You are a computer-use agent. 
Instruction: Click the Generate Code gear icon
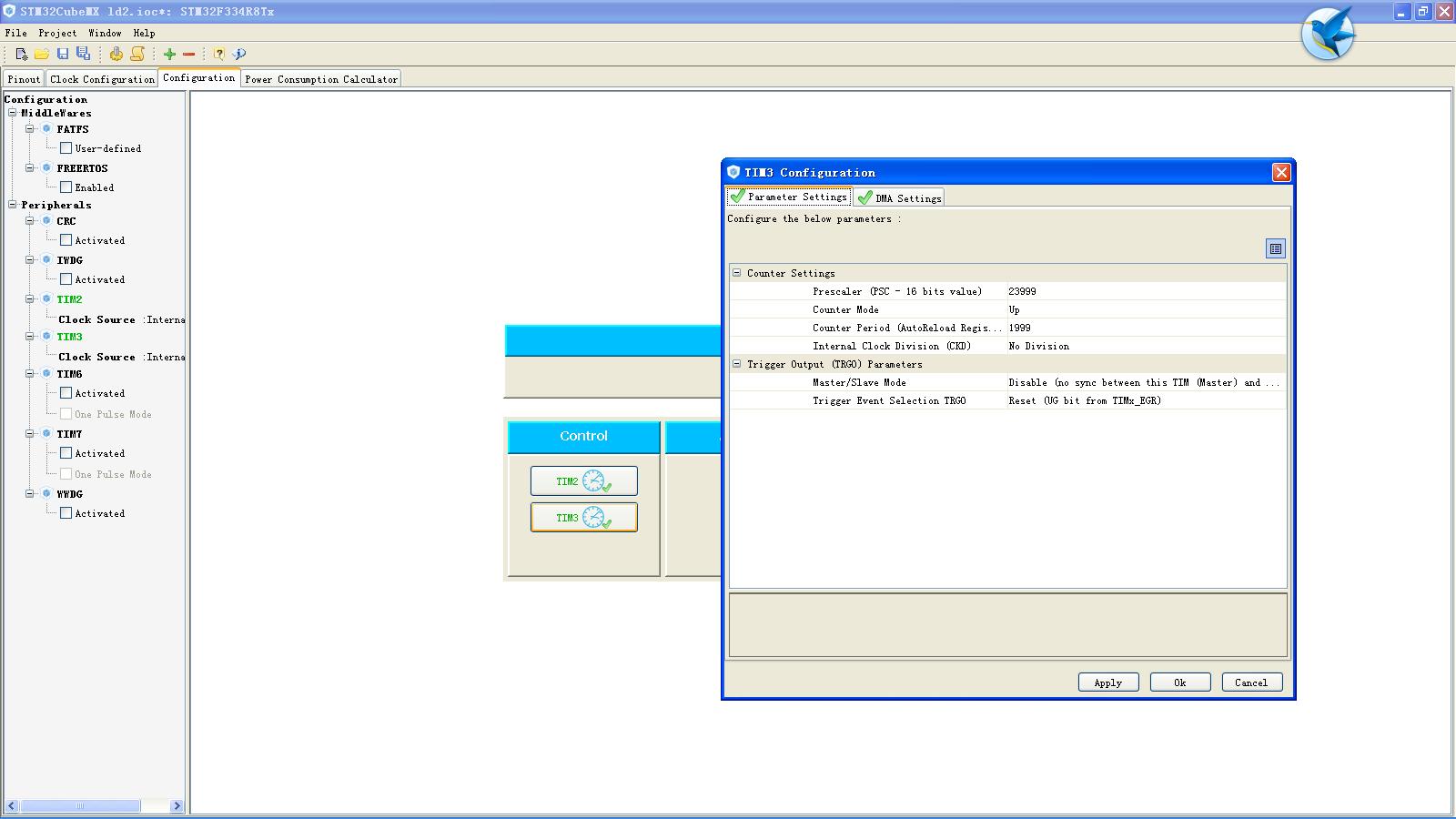tap(116, 54)
